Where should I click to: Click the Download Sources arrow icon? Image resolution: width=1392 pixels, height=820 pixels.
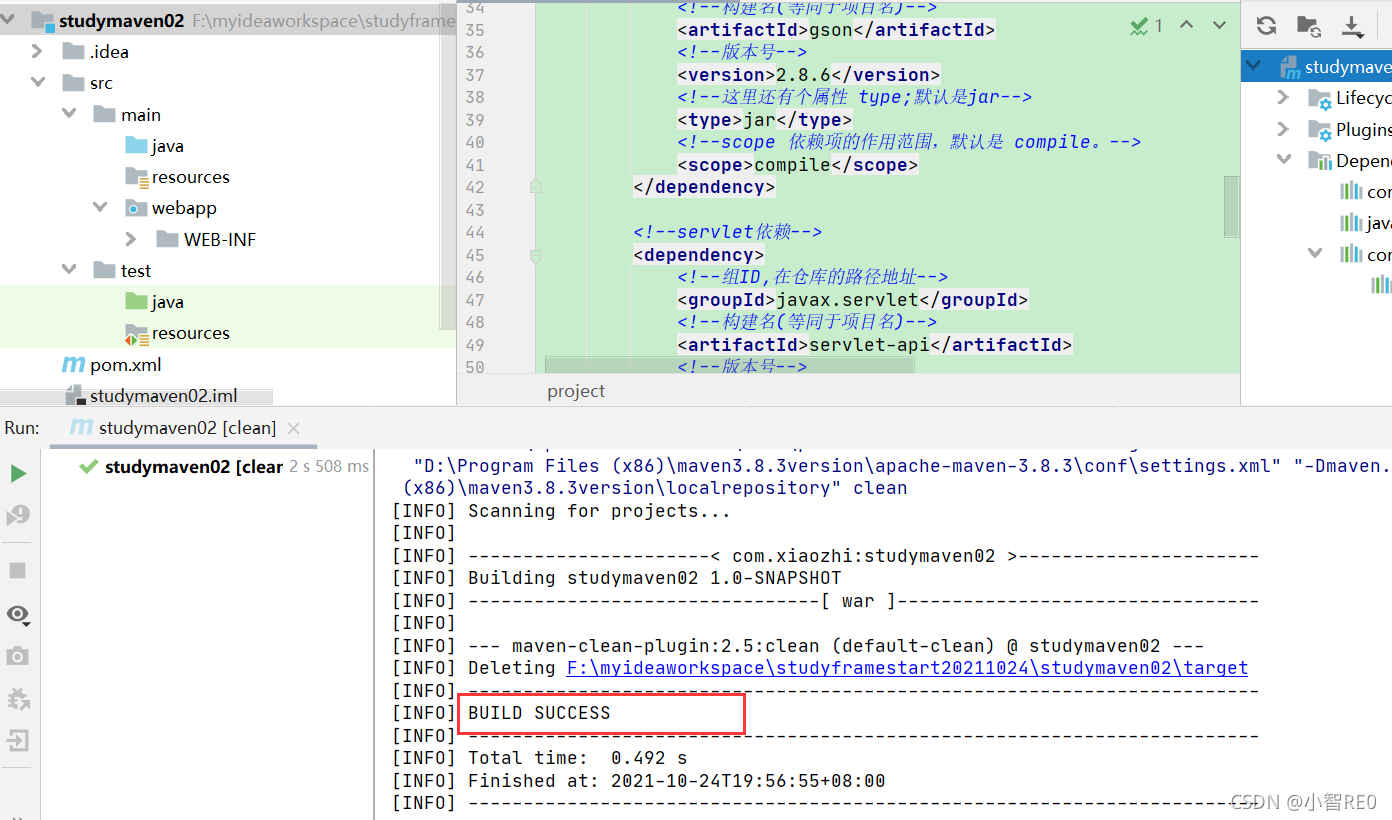[x=1352, y=26]
